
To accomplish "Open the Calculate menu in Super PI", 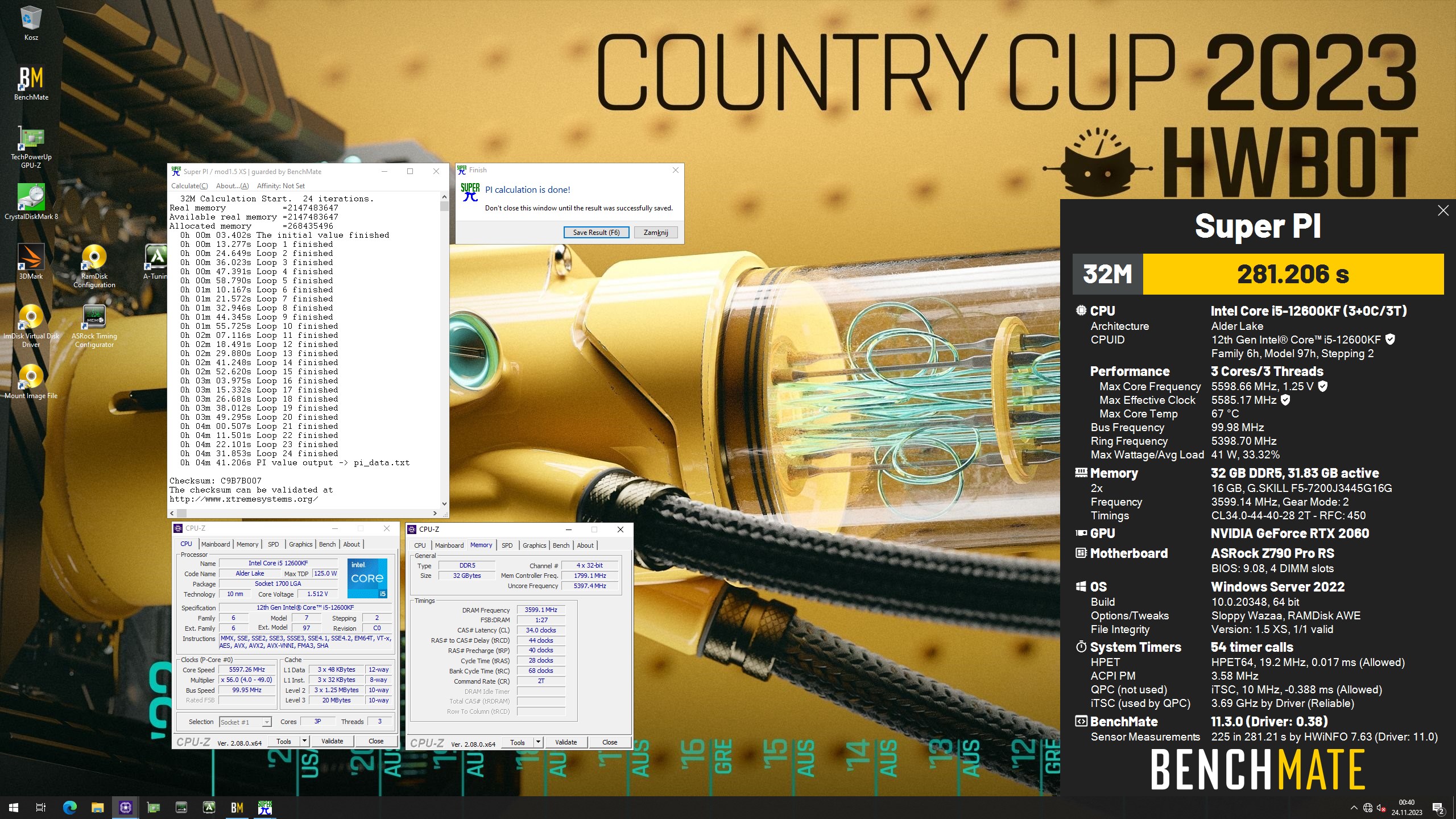I will click(189, 186).
